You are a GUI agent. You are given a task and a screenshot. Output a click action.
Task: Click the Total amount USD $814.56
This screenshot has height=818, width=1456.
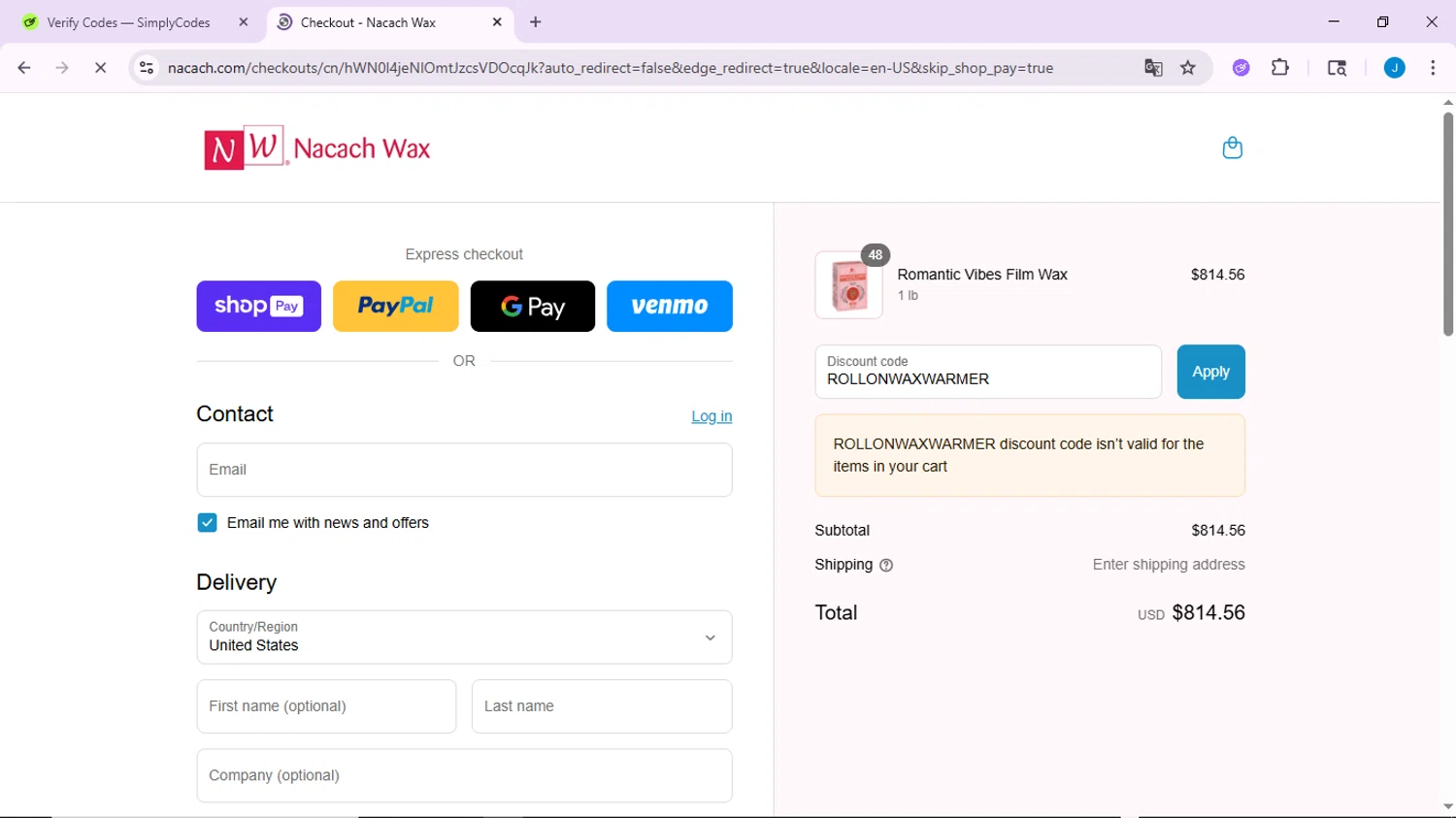point(1191,613)
